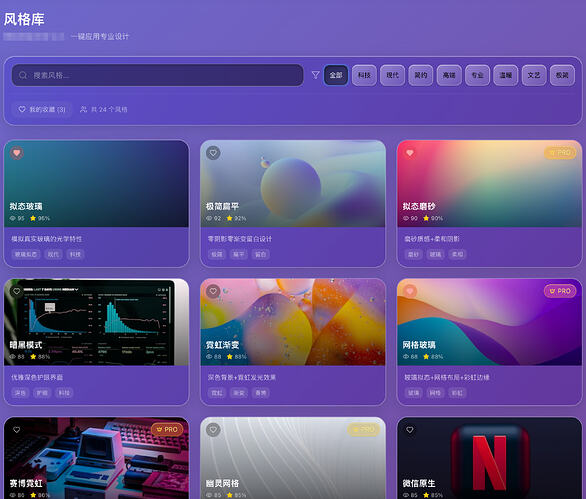Filter styles by 文艺 tag
586x499 pixels.
point(534,75)
